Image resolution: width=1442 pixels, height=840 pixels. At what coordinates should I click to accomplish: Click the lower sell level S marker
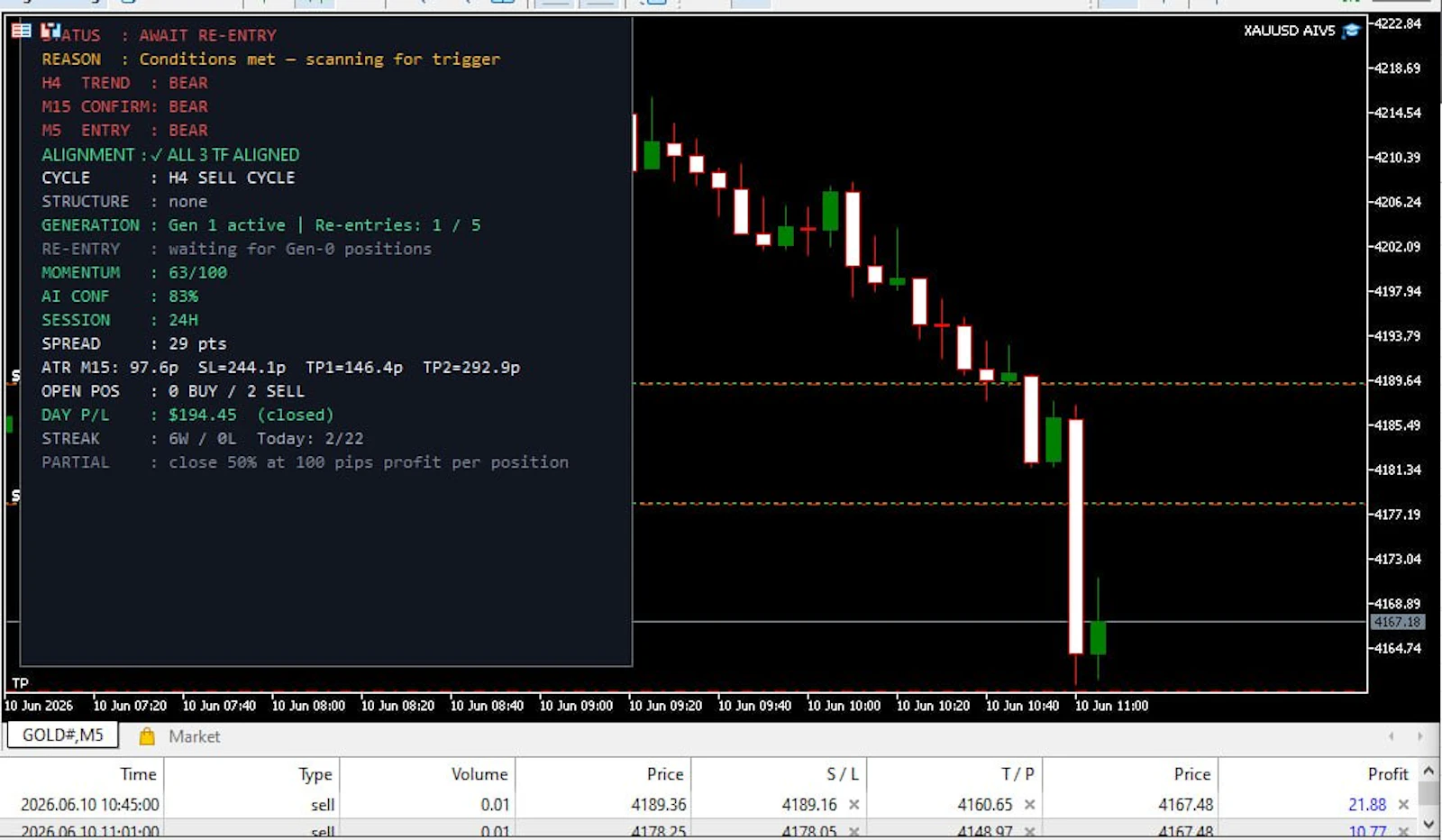15,496
